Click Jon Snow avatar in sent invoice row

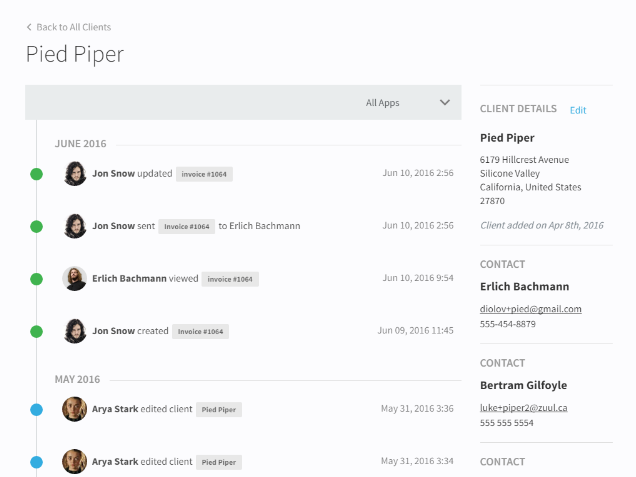coord(75,226)
